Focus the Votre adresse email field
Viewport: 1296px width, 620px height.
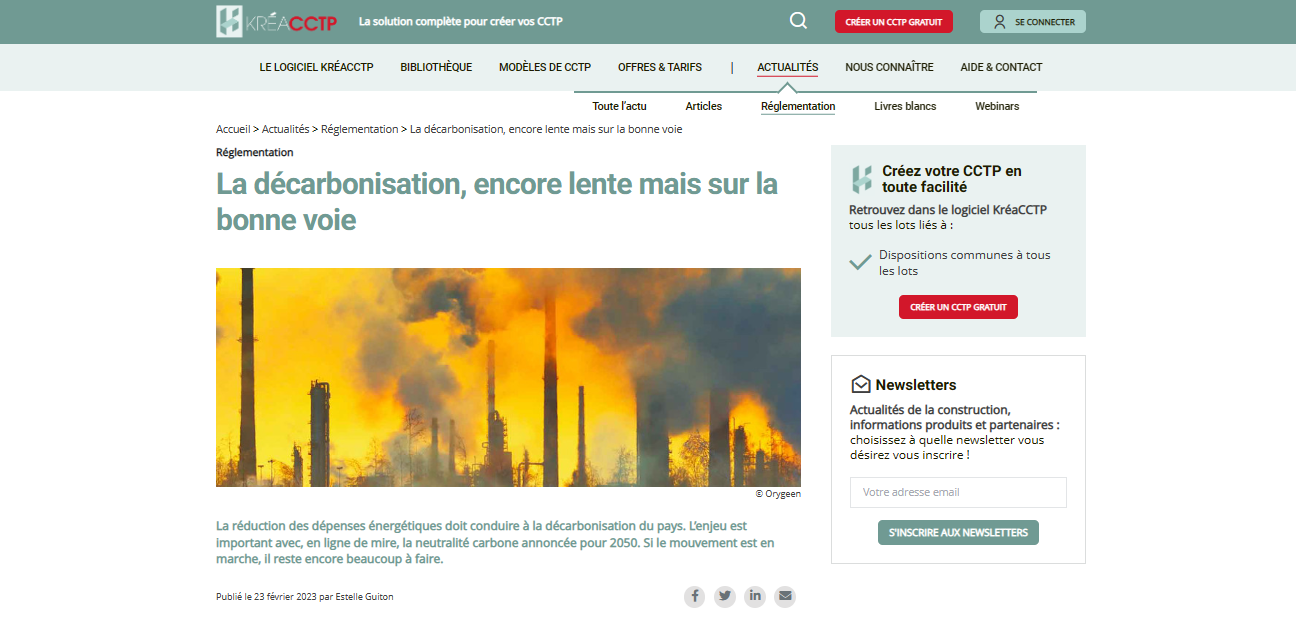(x=958, y=492)
